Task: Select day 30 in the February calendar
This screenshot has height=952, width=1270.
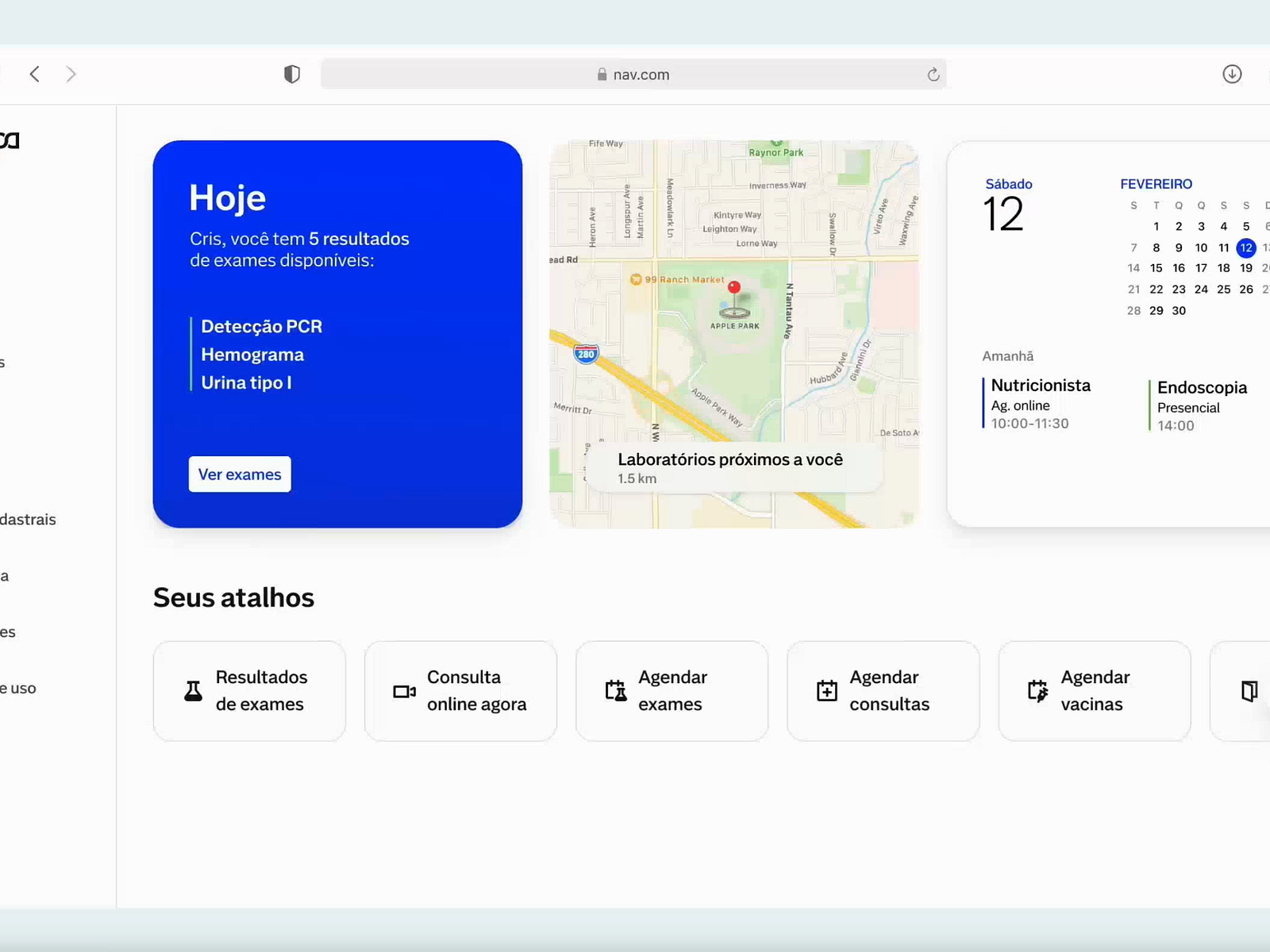Action: pos(1179,311)
